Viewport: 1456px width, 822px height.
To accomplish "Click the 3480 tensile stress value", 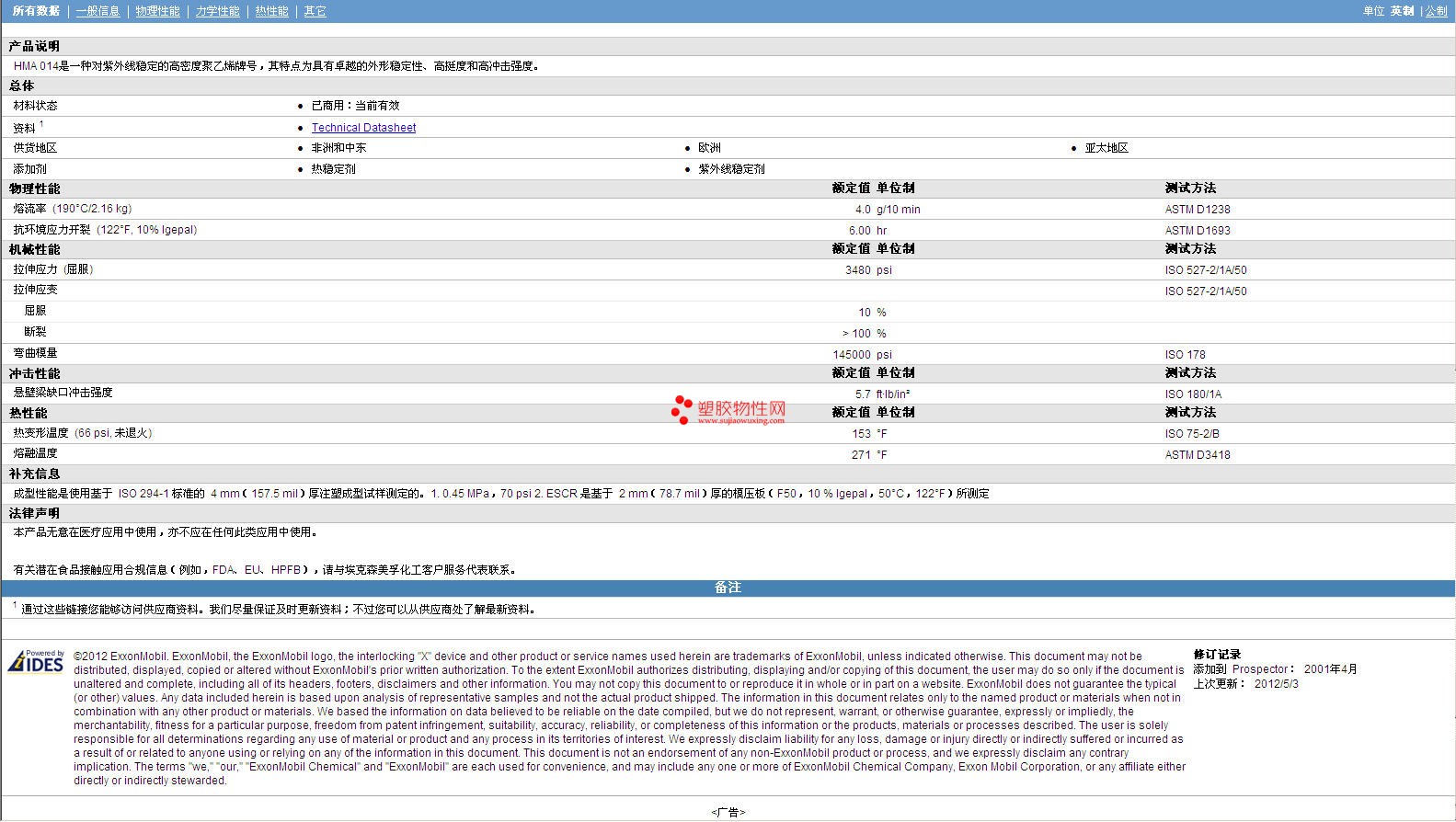I will pos(858,270).
